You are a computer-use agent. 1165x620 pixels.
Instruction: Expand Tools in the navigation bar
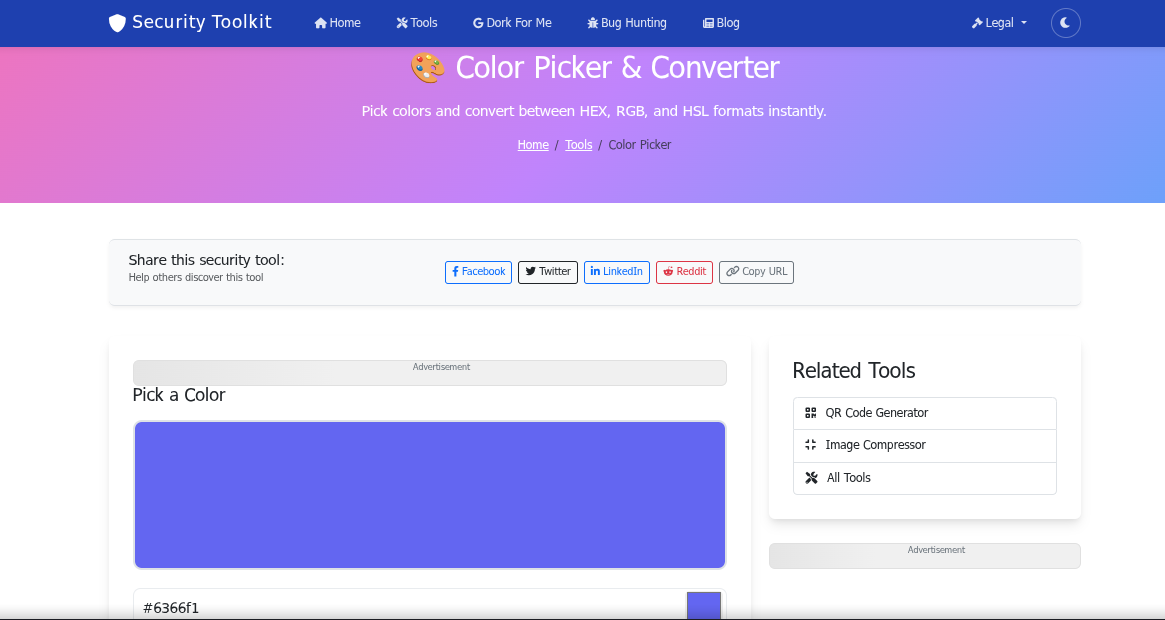click(x=417, y=22)
